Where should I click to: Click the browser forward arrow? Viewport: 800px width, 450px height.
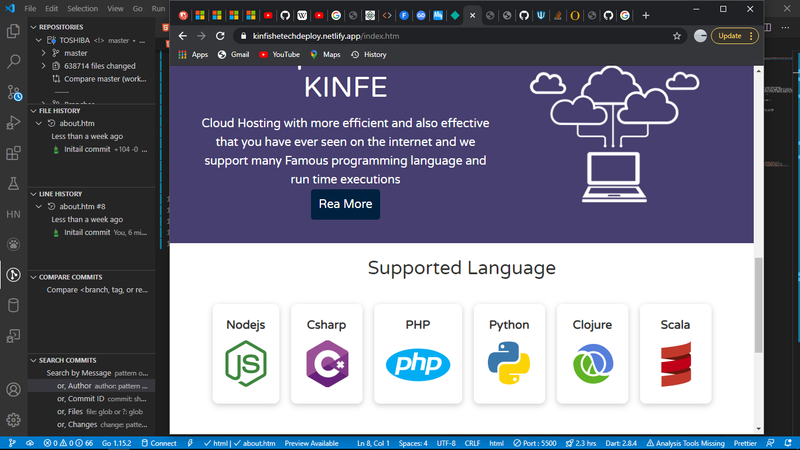(201, 36)
